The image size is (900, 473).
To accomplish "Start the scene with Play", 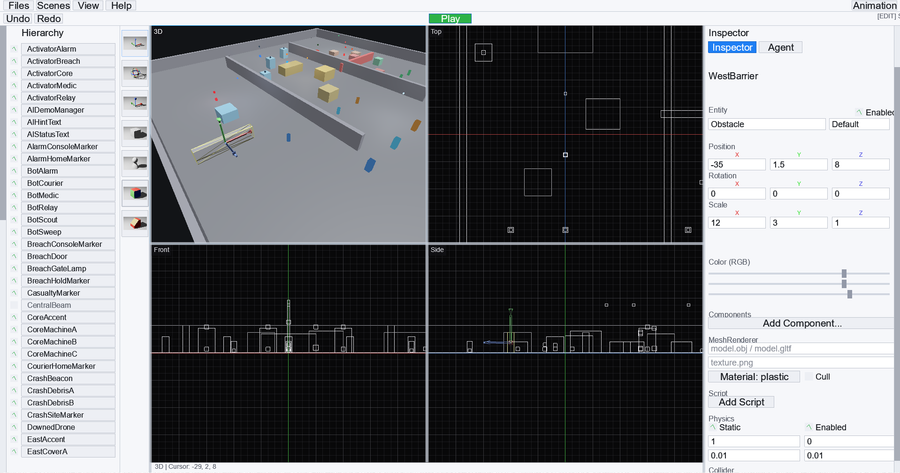I will 450,18.
